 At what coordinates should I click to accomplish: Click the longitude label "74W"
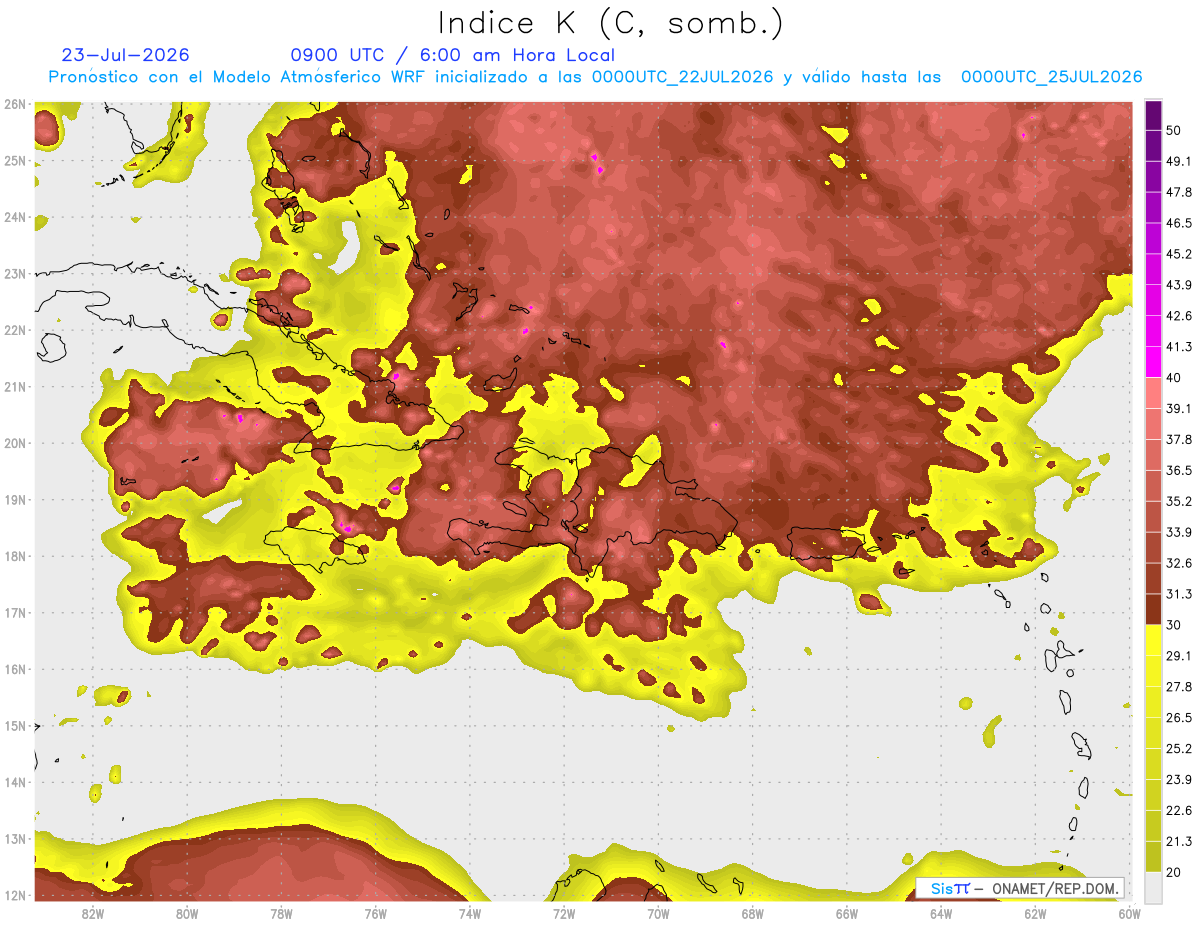469,913
